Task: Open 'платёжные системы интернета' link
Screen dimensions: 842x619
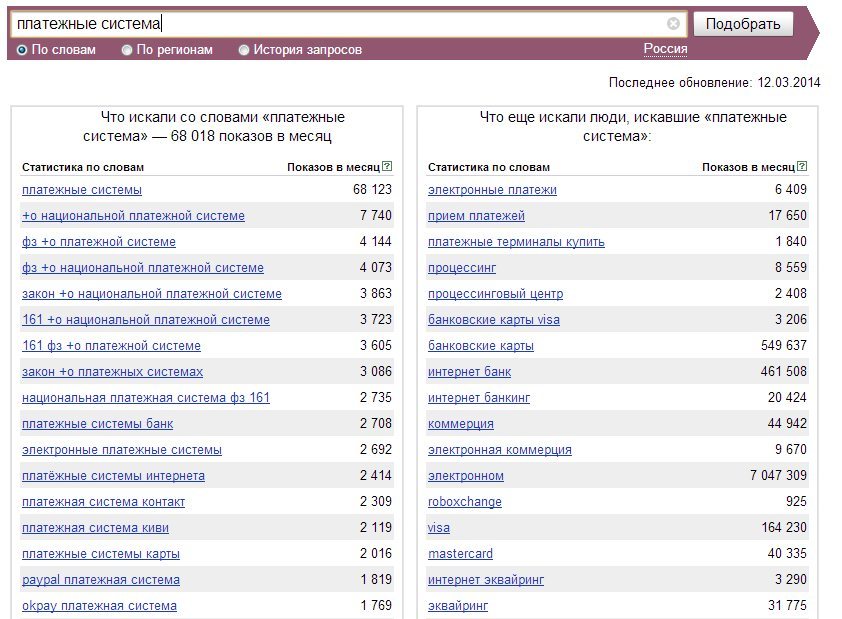Action: pyautogui.click(x=113, y=476)
